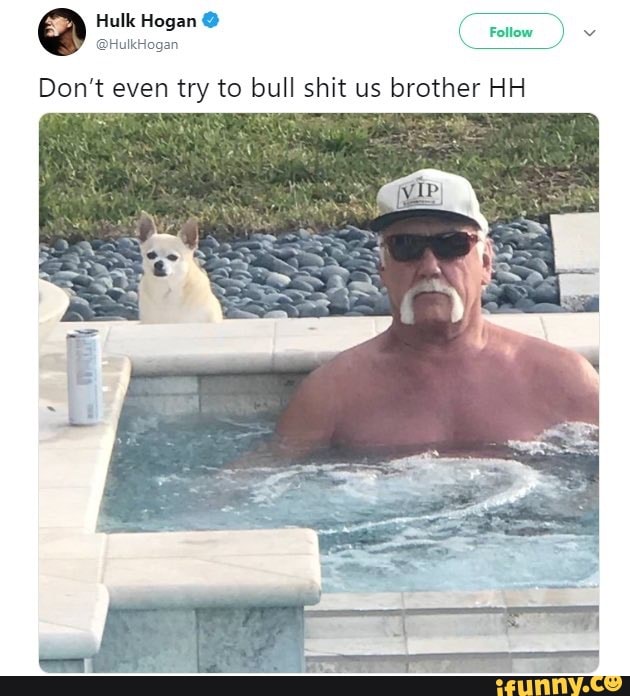Click the ifunny.co watermark logo
This screenshot has width=630, height=696.
(559, 686)
